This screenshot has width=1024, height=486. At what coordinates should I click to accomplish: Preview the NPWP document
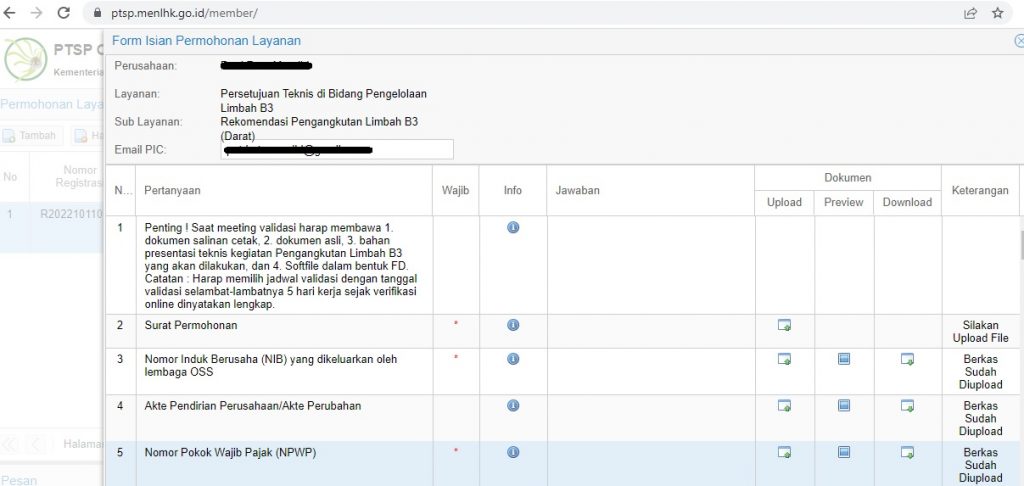click(x=844, y=452)
